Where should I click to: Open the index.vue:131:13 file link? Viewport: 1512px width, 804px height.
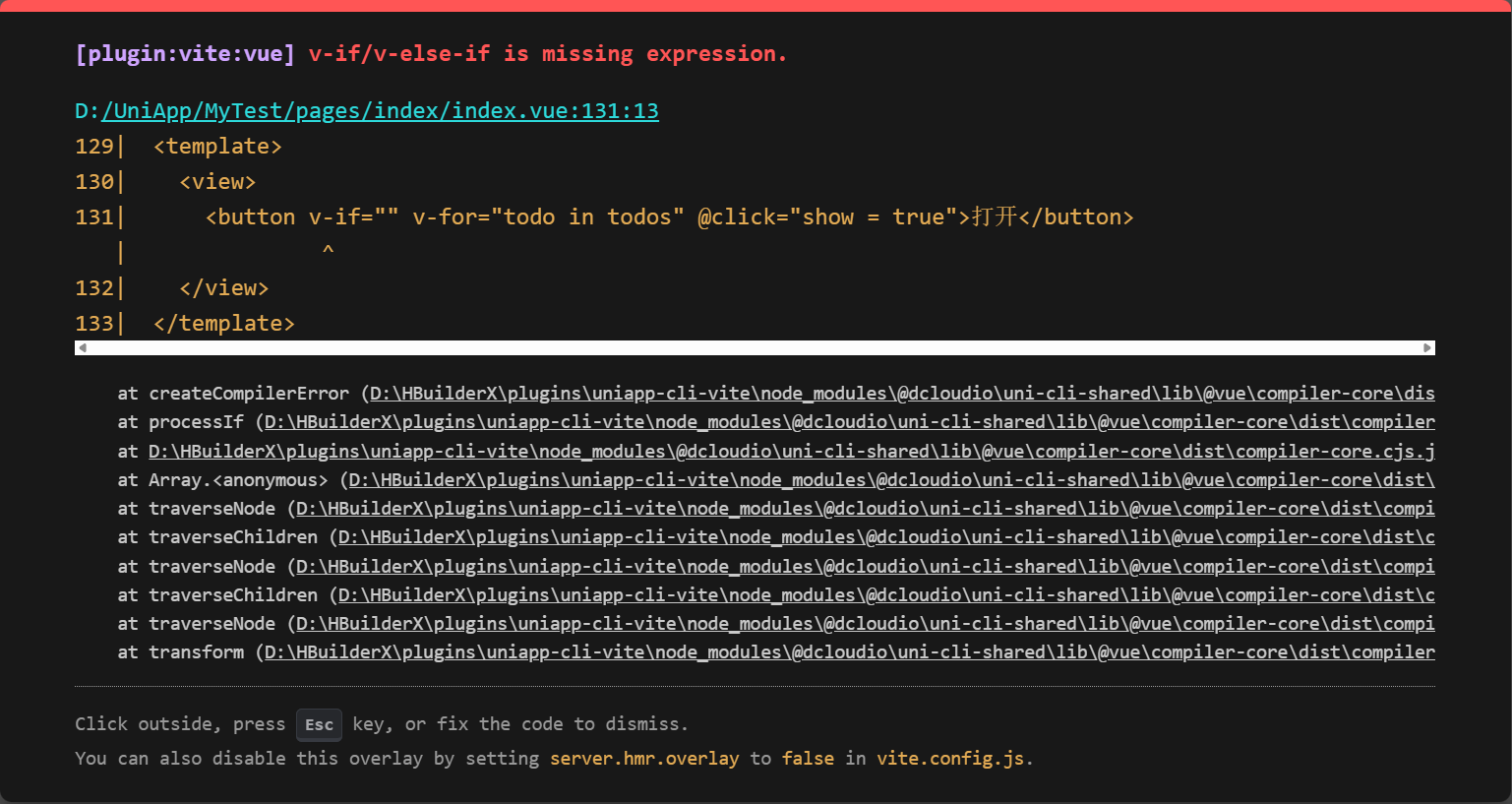click(x=380, y=111)
